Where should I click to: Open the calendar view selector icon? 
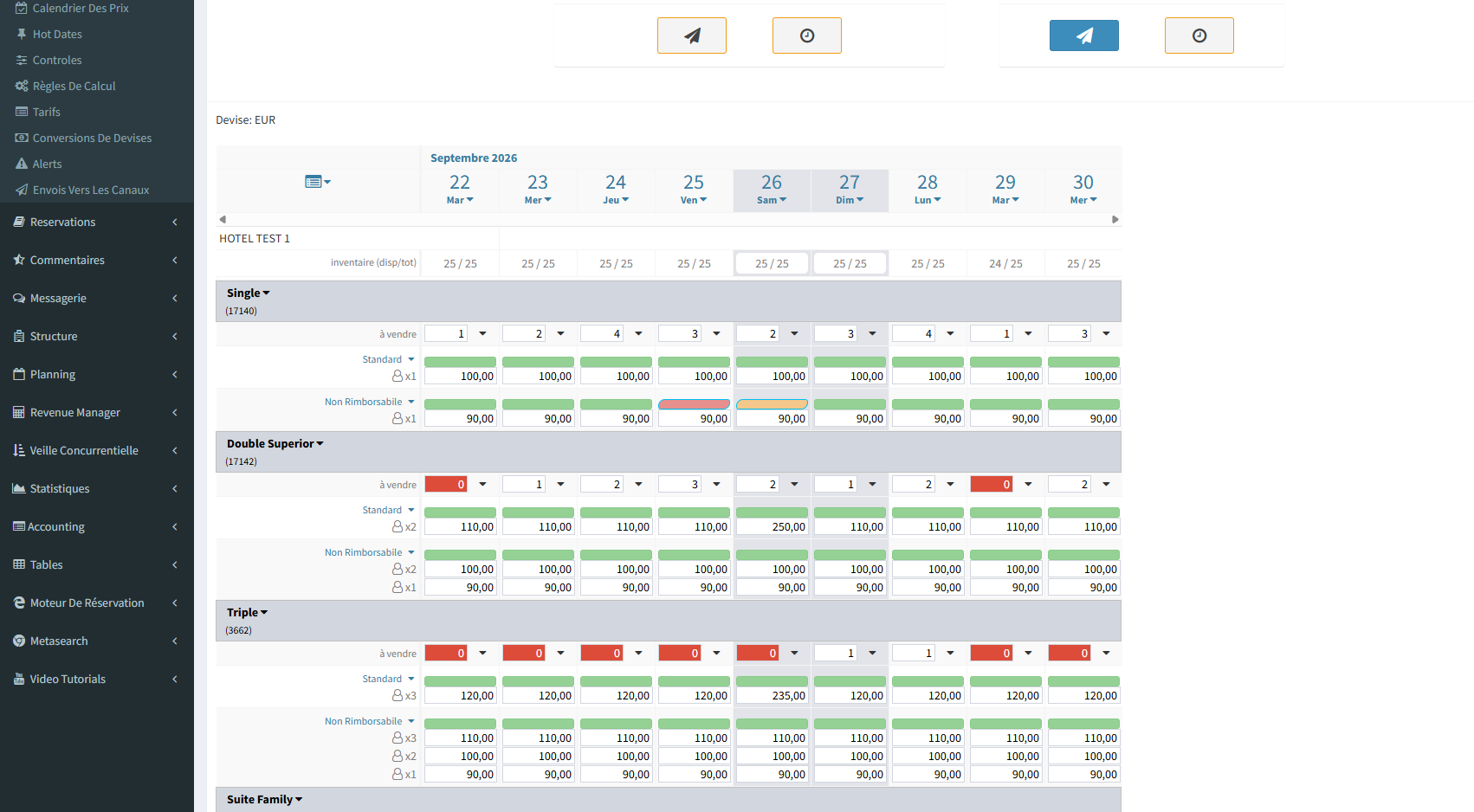coord(317,181)
